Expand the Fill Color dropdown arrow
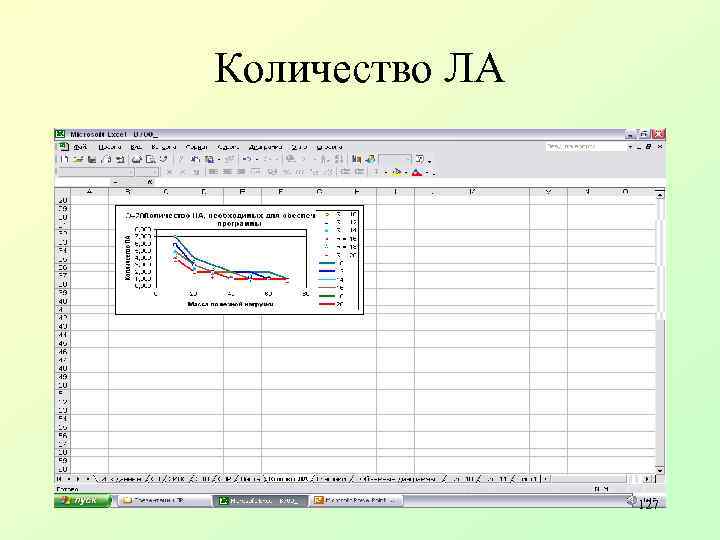 [x=406, y=172]
